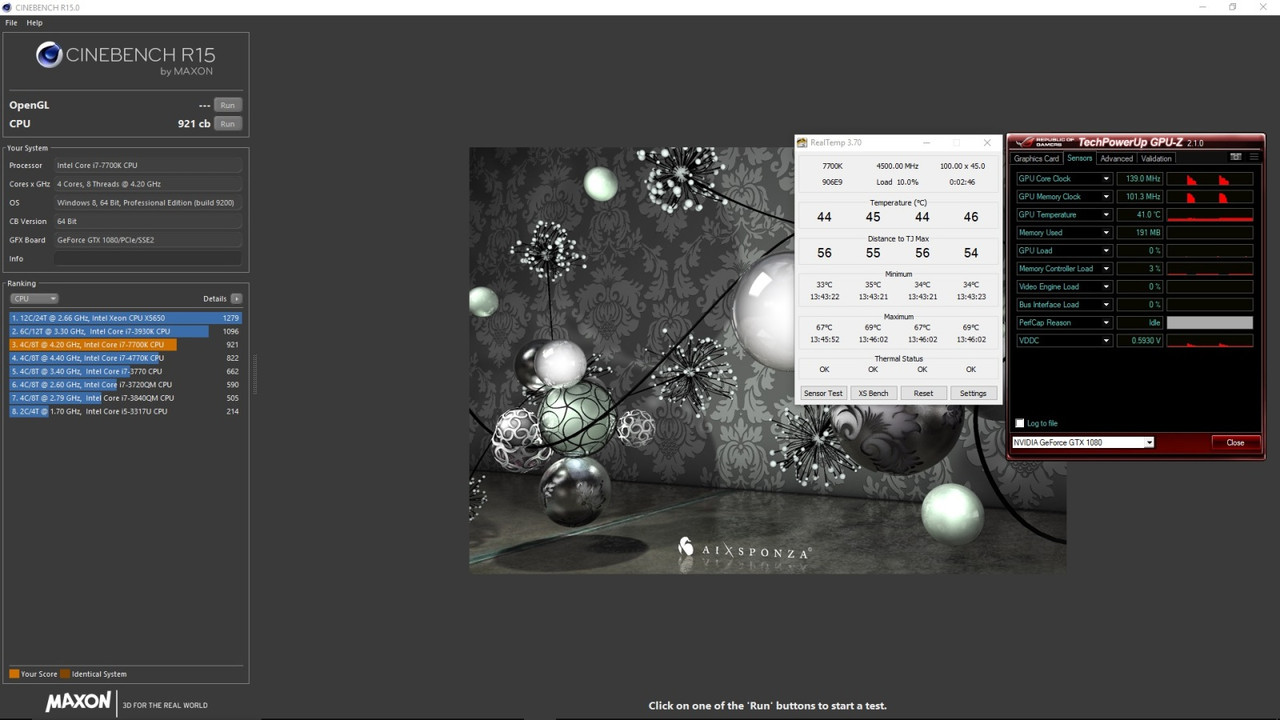Screen dimensions: 1280x720
Task: Open the Memory Controller Load dropdown
Action: point(1106,269)
